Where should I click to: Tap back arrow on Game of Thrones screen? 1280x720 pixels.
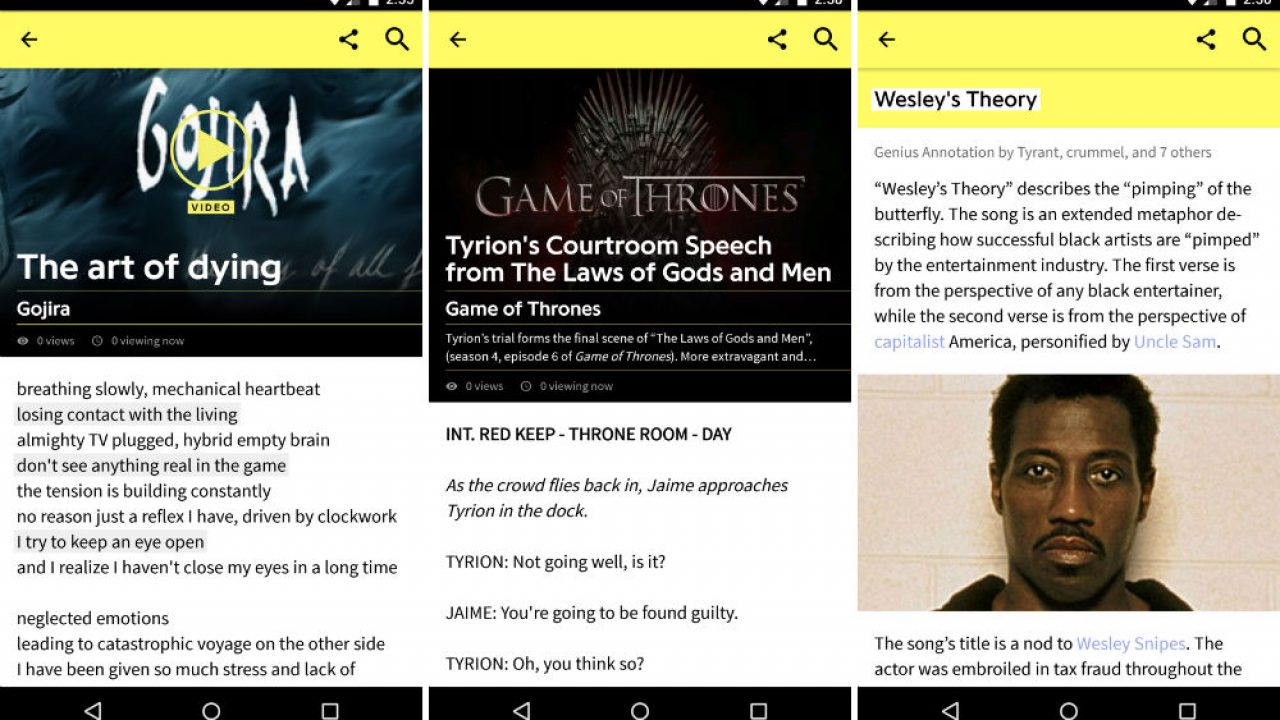coord(458,39)
